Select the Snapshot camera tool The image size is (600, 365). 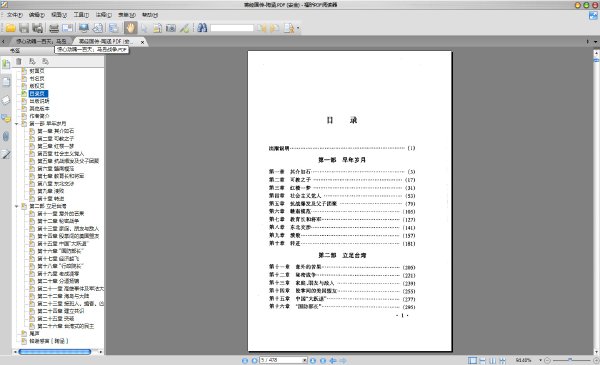coord(171,28)
